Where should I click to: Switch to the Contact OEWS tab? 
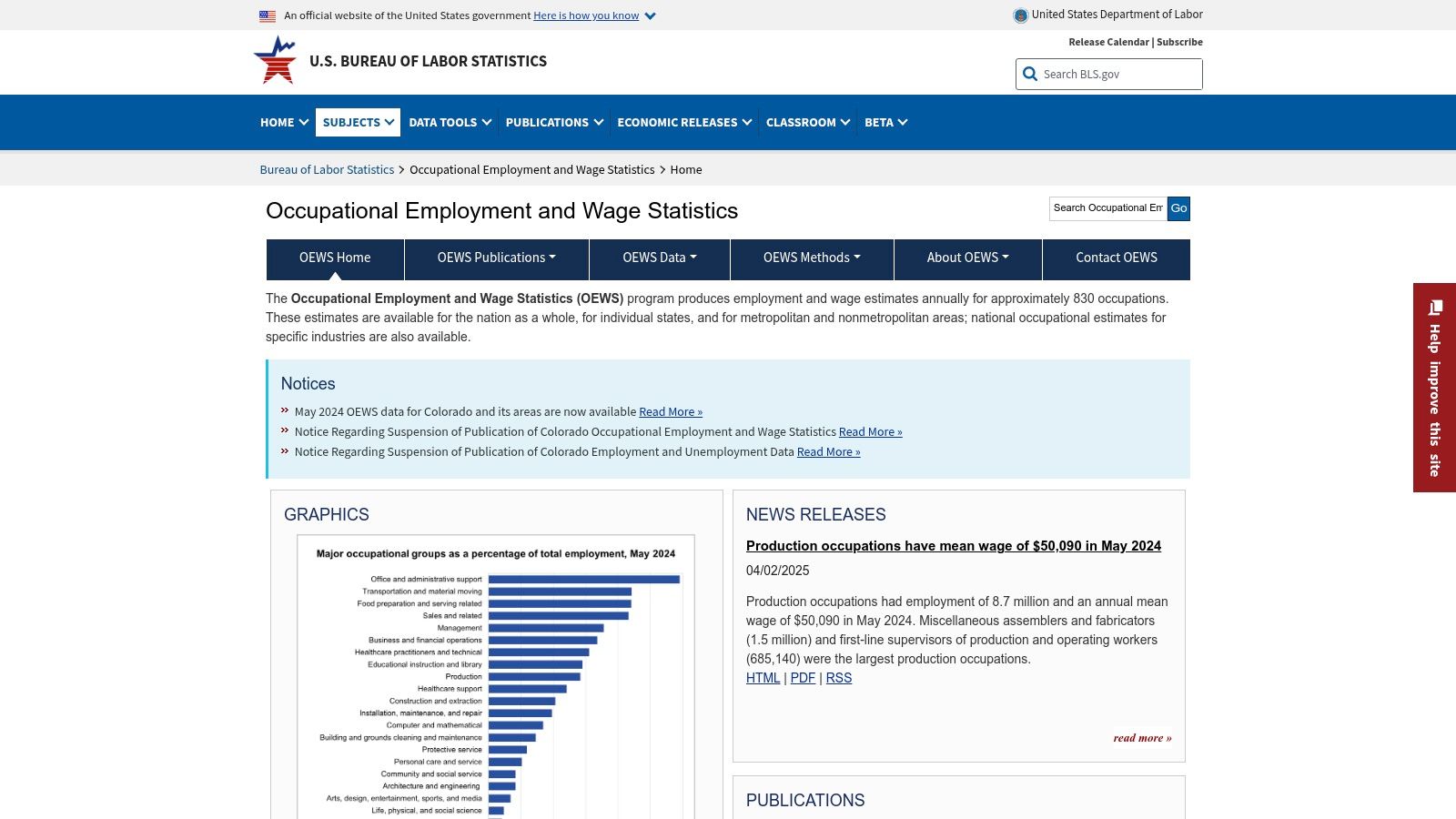point(1117,258)
